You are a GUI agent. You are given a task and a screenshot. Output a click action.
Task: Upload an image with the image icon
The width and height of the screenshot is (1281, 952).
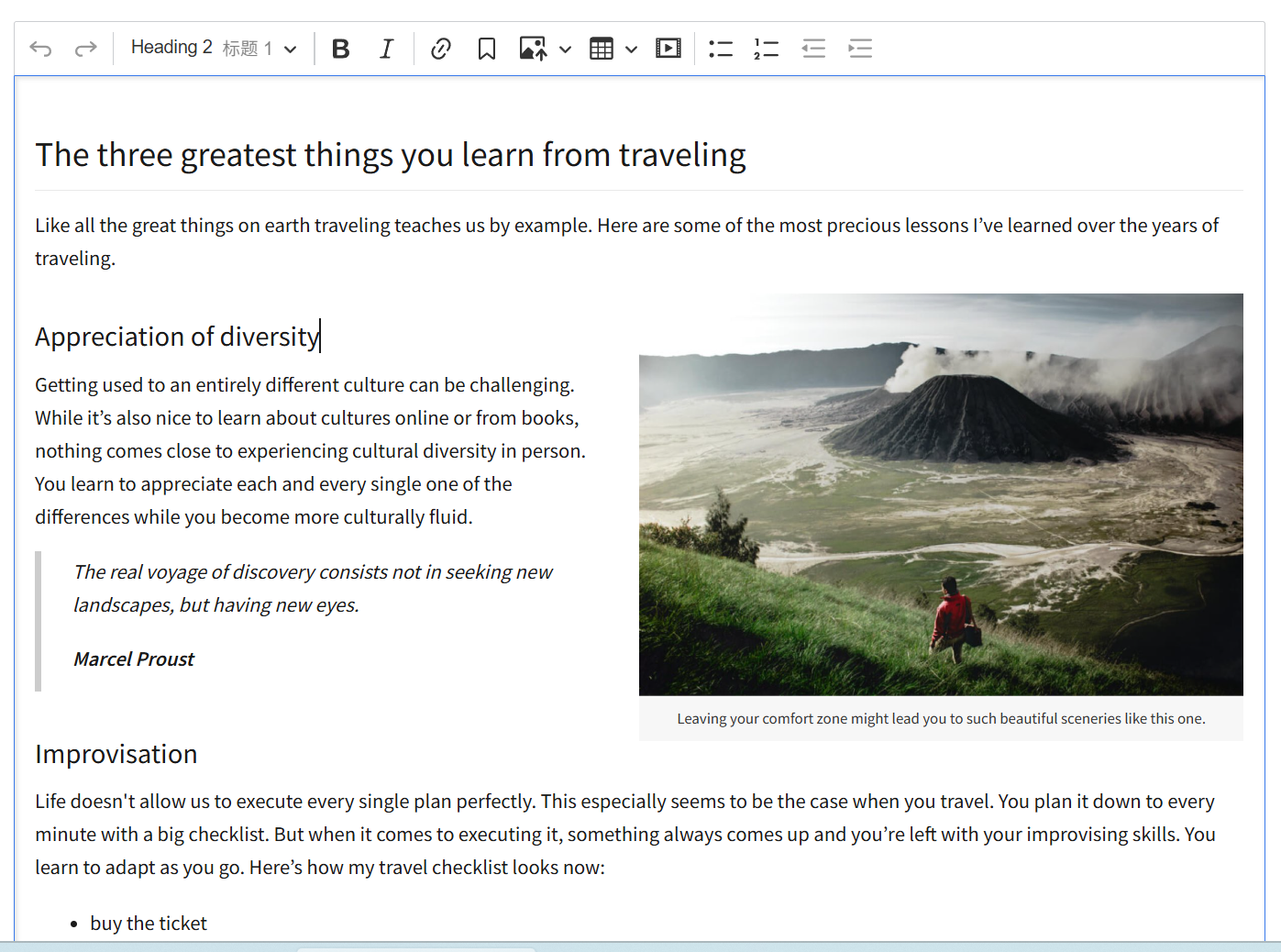[533, 49]
